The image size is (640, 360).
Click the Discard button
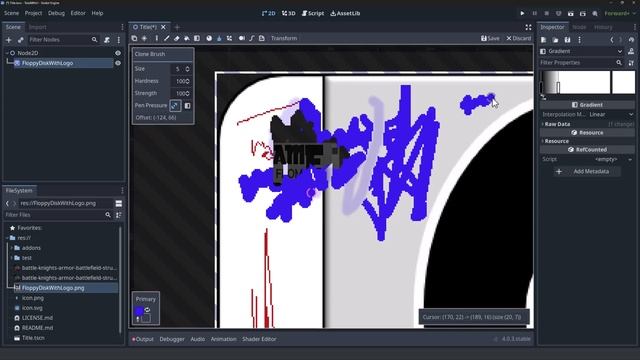pos(519,38)
